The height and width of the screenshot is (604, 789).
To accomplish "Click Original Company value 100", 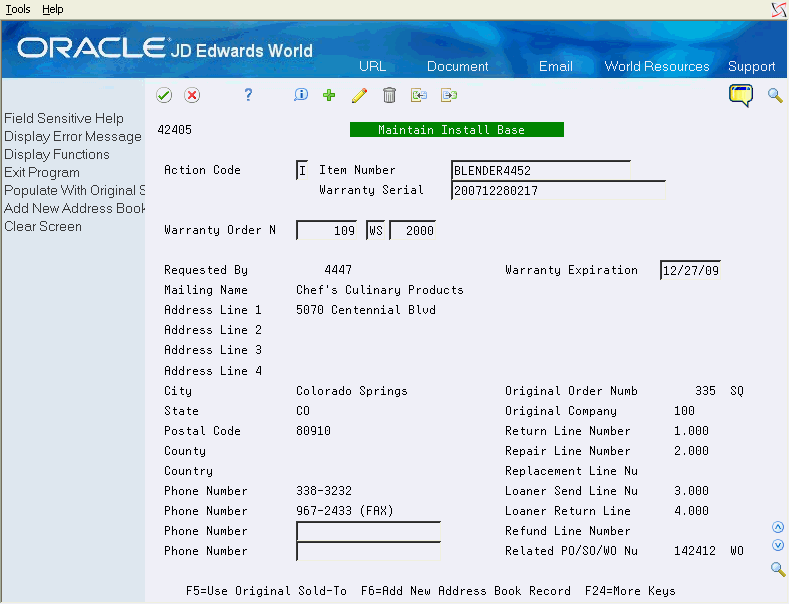I will coord(684,411).
